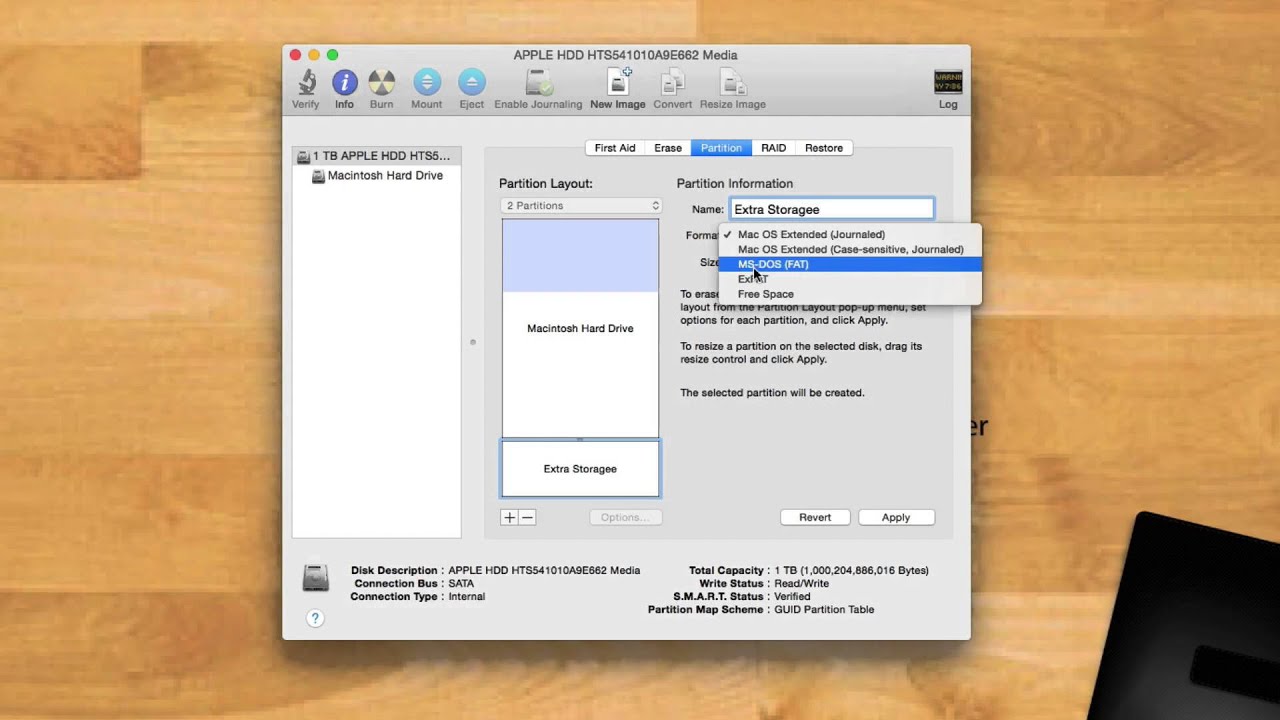The image size is (1280, 720).
Task: Click the Enable Journaling icon
Action: [538, 82]
